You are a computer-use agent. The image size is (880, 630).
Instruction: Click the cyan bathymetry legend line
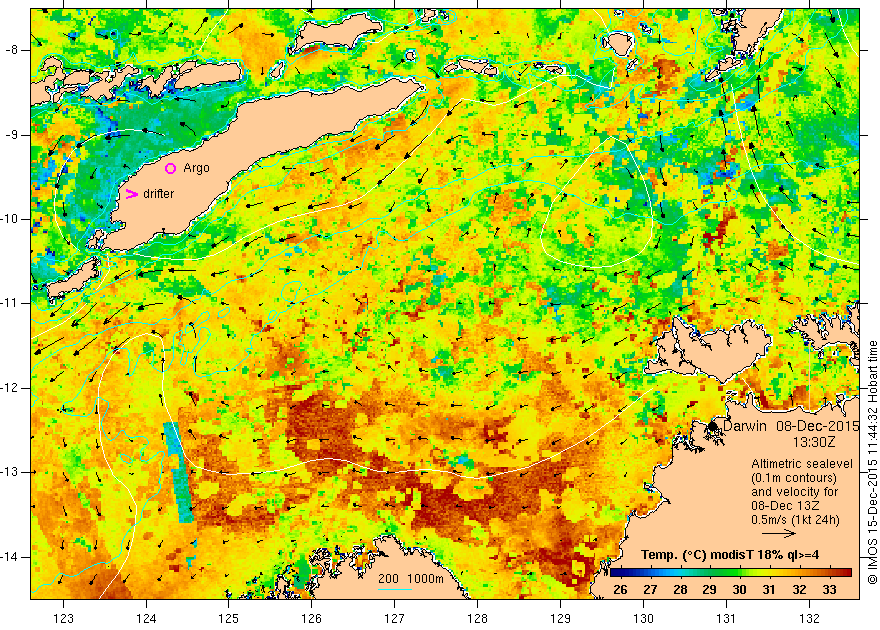click(x=395, y=589)
